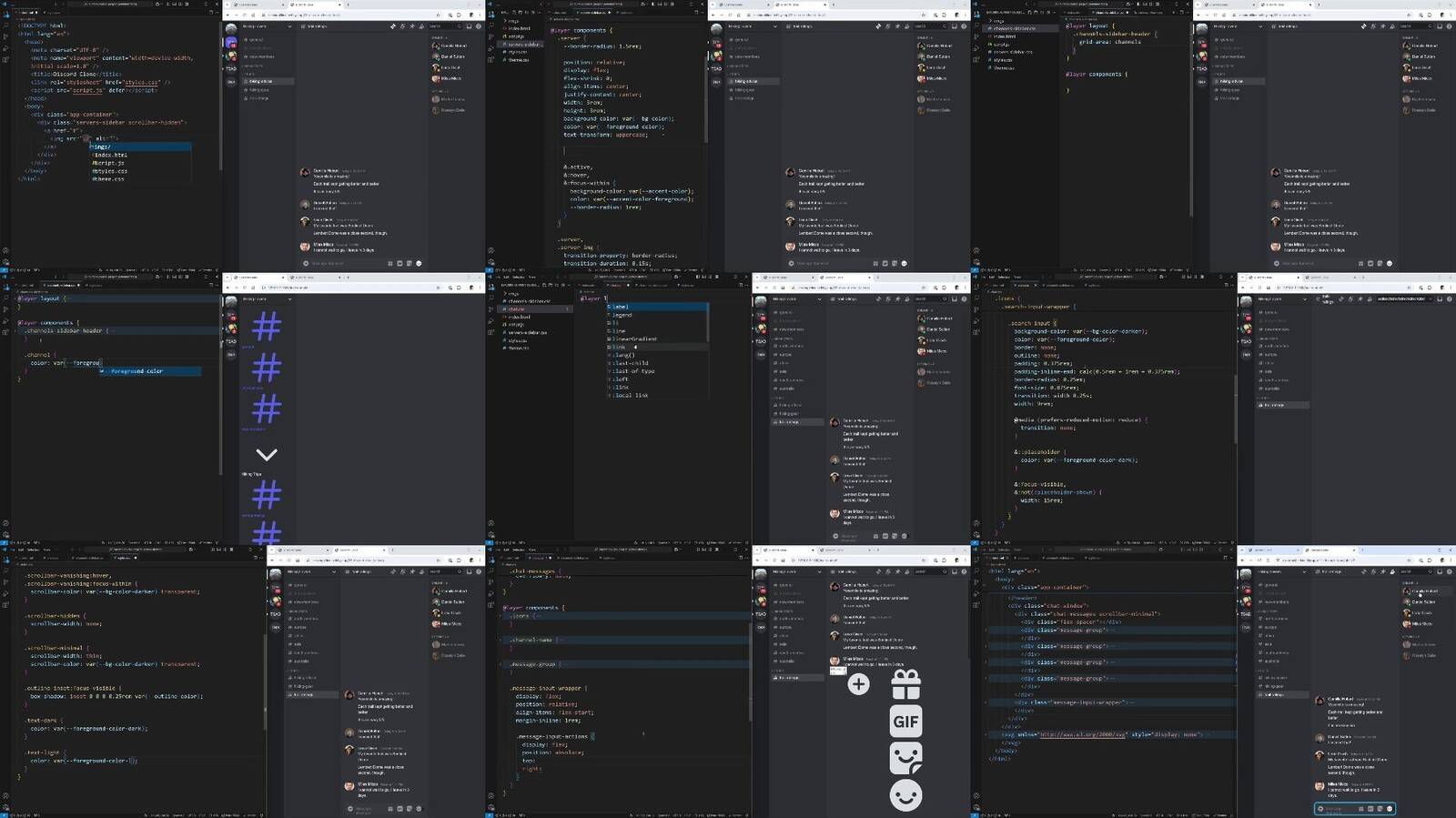
Task: Click the '.scrollbar-hidden {' selector line
Action: click(55, 616)
